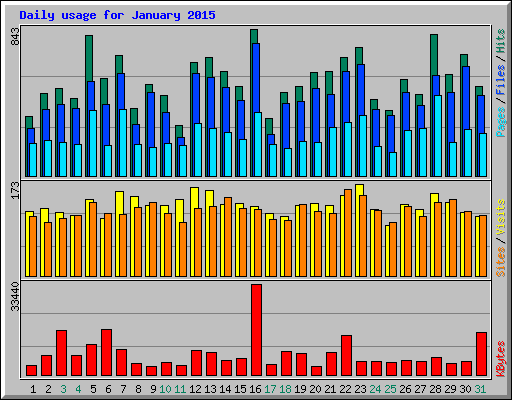
Task: Click day label 8 on the x-axis
Action: click(138, 389)
